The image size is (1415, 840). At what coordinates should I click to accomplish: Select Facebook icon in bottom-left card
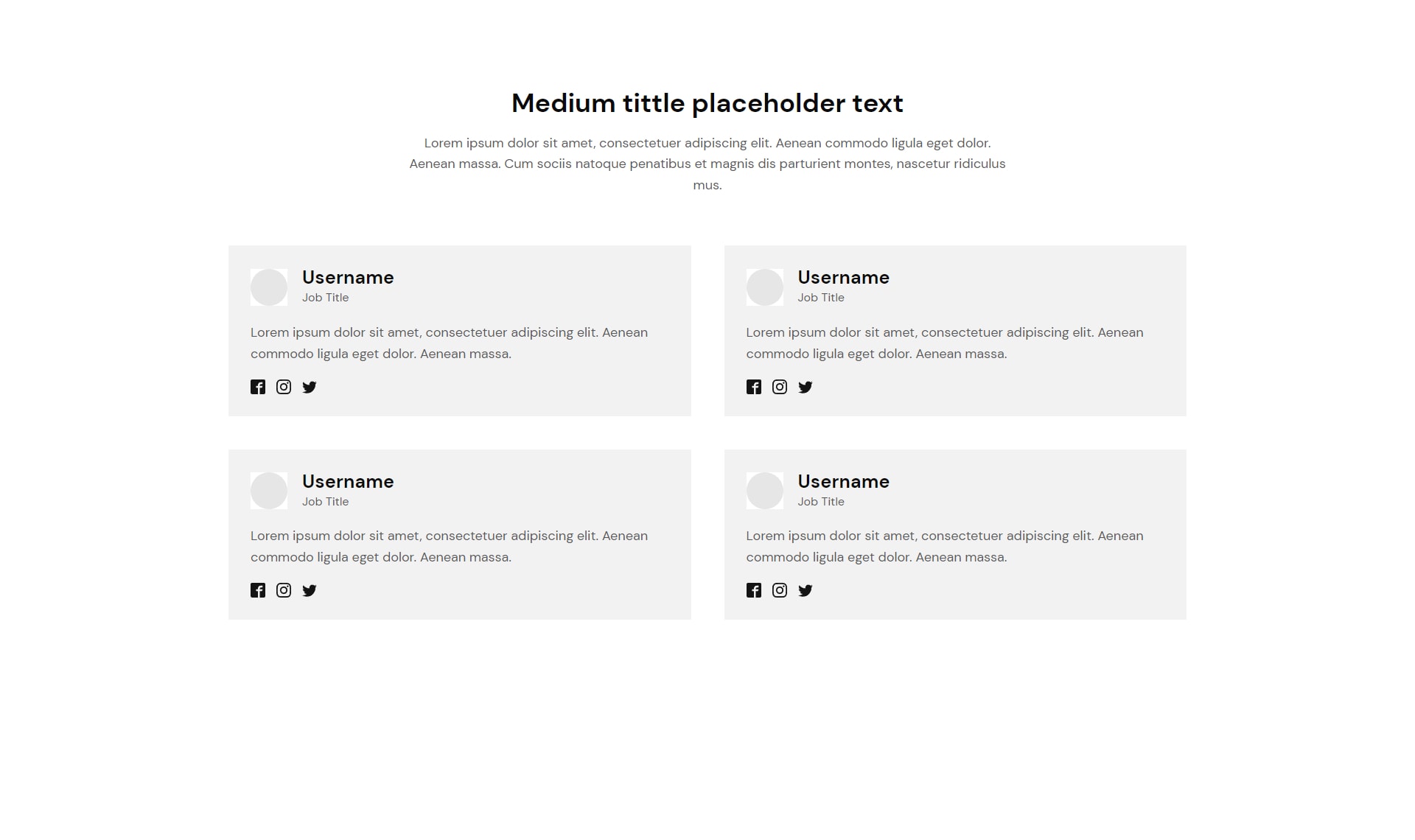coord(258,590)
